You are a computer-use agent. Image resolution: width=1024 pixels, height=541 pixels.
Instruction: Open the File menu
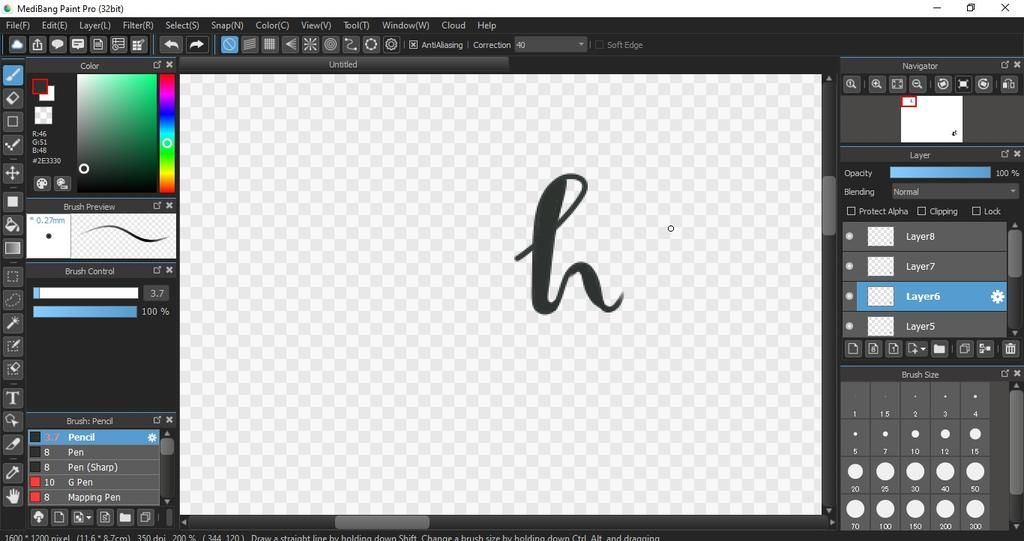click(x=18, y=25)
